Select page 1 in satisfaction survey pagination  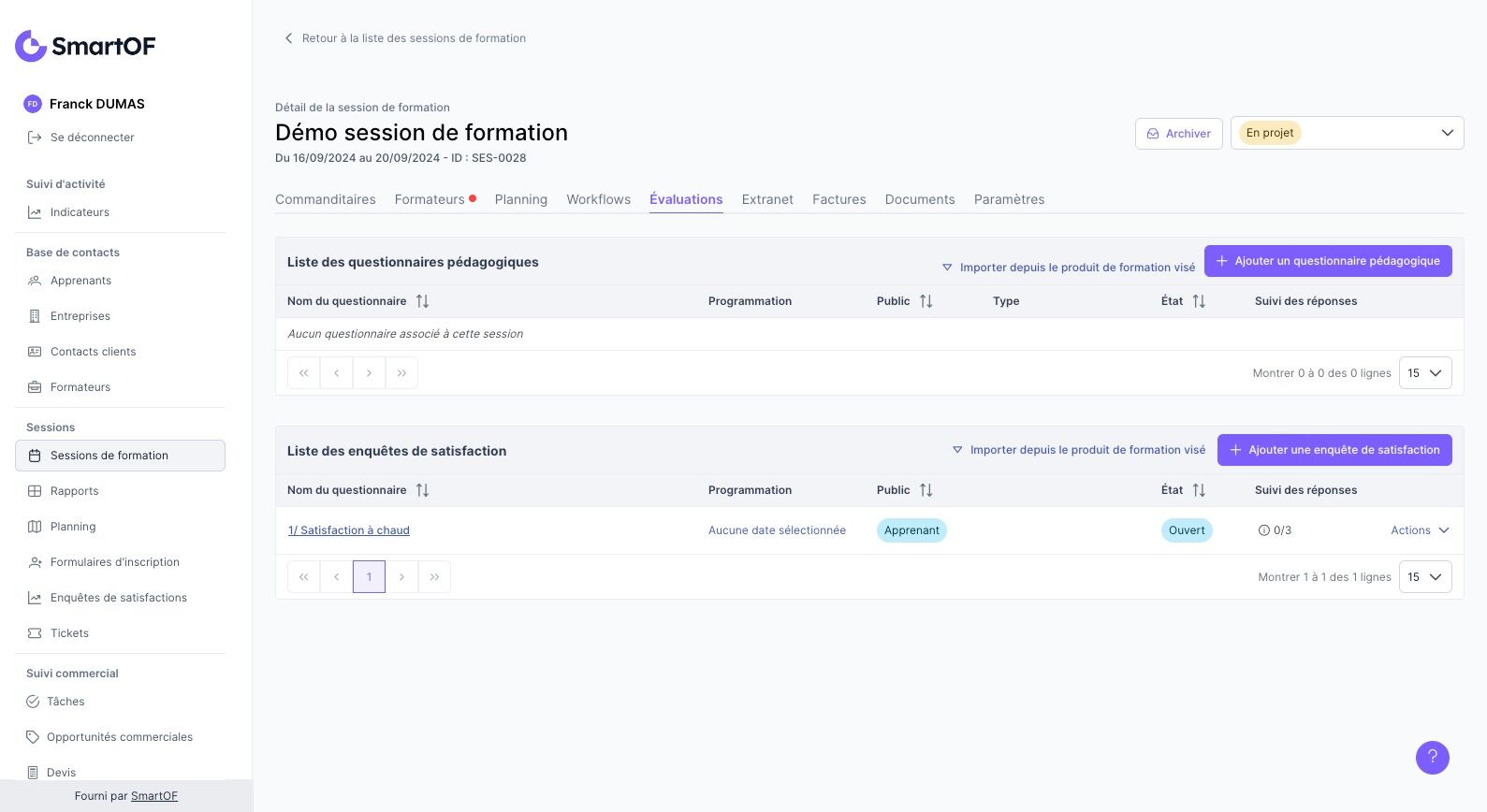click(369, 577)
